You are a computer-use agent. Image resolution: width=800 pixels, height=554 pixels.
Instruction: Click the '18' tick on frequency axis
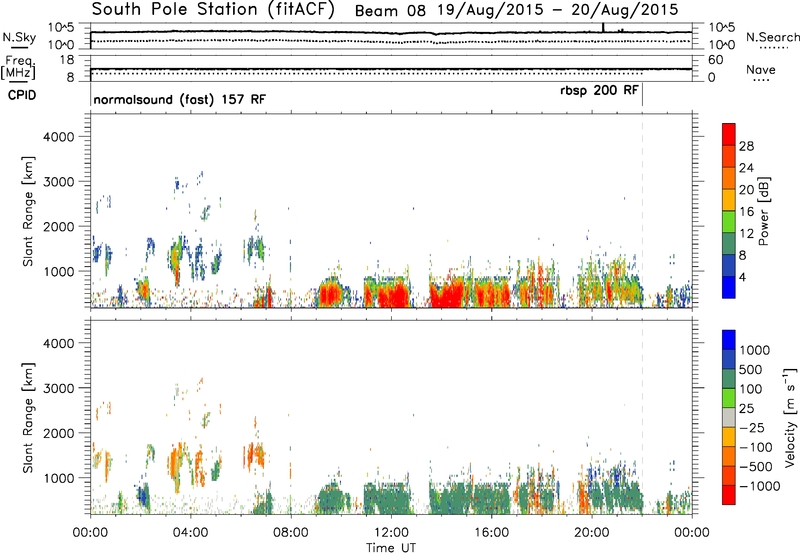68,60
